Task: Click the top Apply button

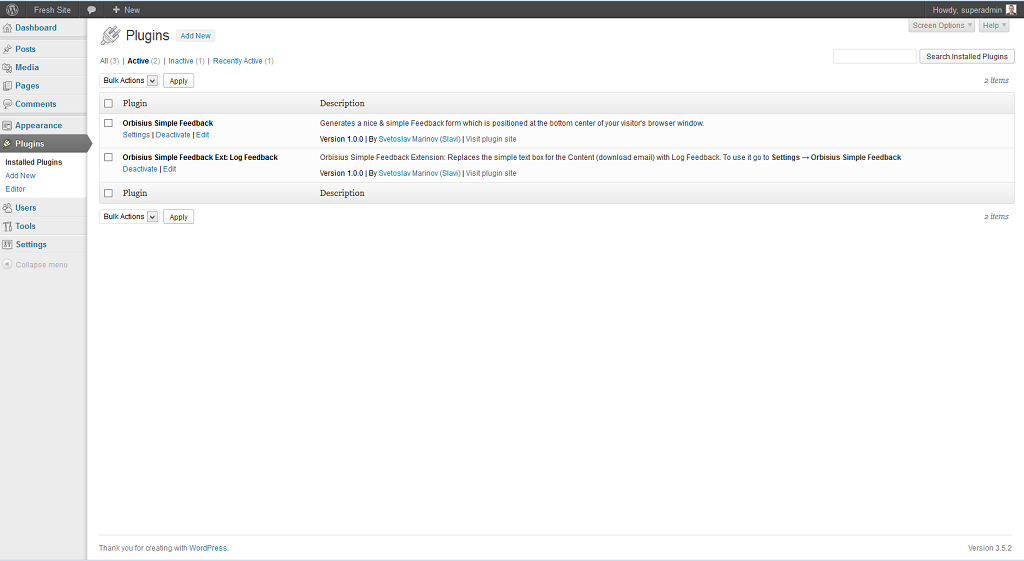Action: [x=178, y=81]
